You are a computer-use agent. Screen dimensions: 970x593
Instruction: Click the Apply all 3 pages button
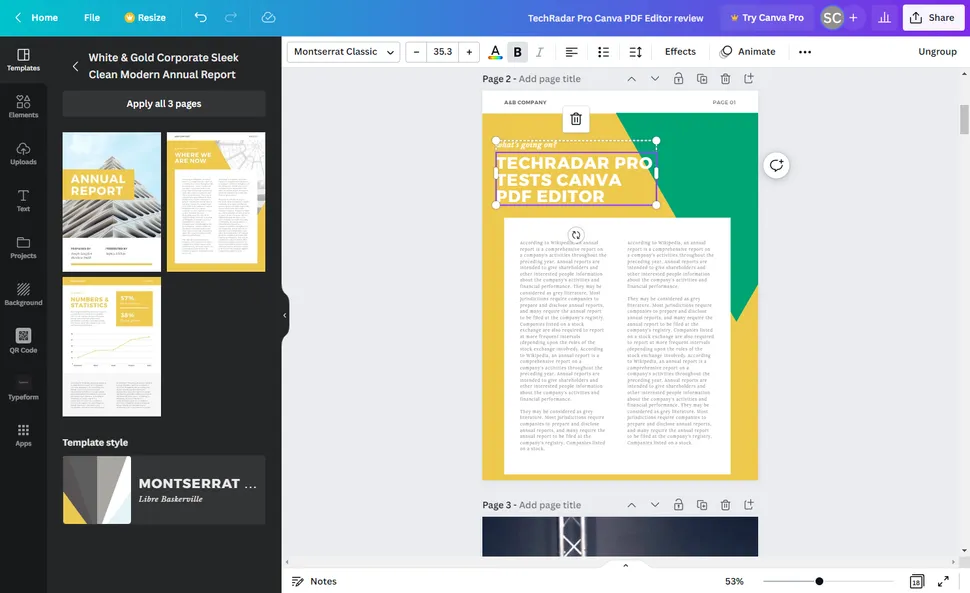point(164,104)
